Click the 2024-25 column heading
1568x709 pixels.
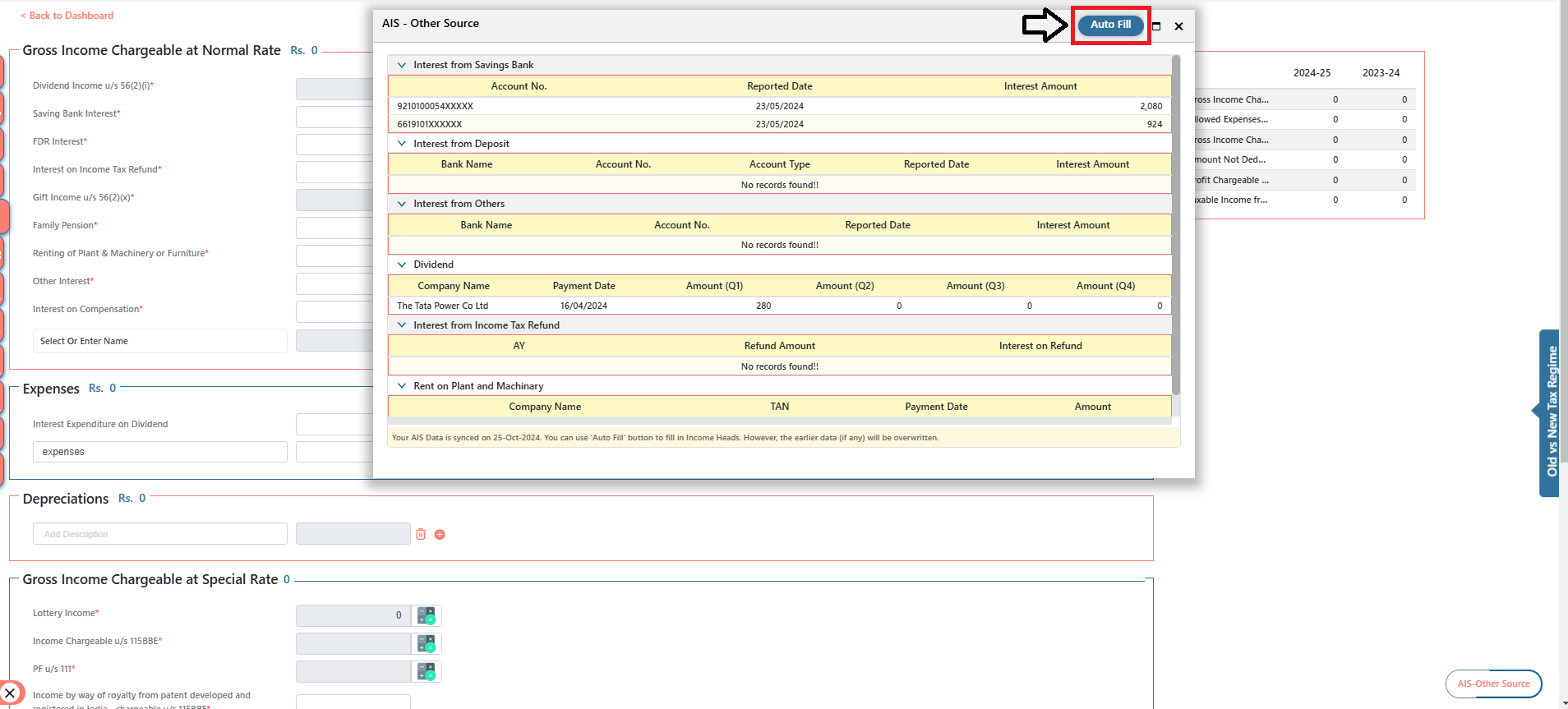(x=1312, y=73)
